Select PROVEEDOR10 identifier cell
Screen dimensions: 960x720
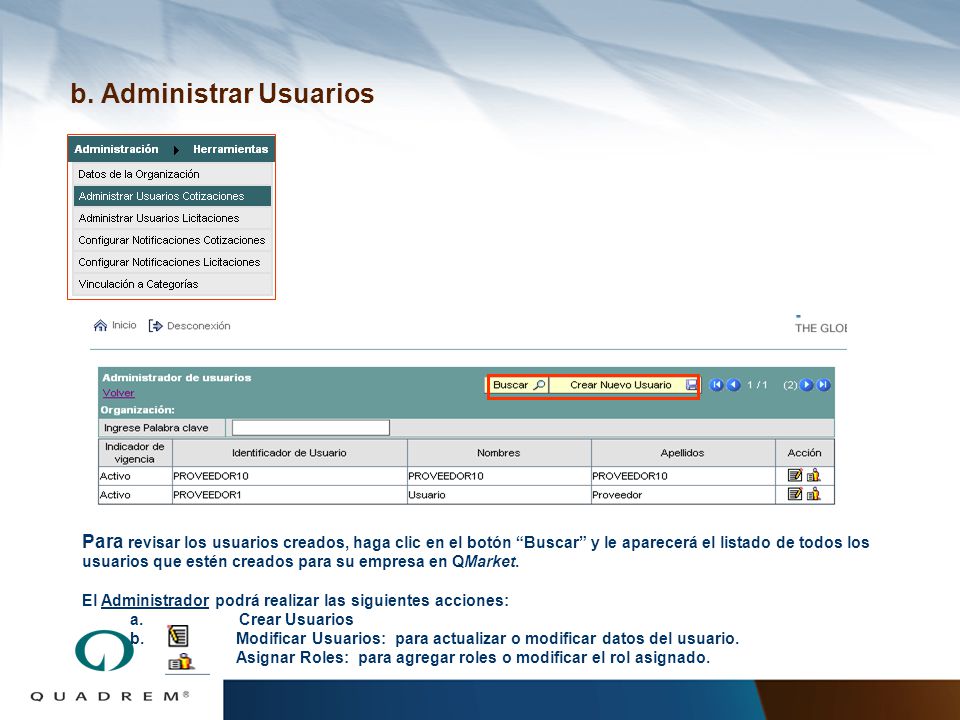click(290, 476)
